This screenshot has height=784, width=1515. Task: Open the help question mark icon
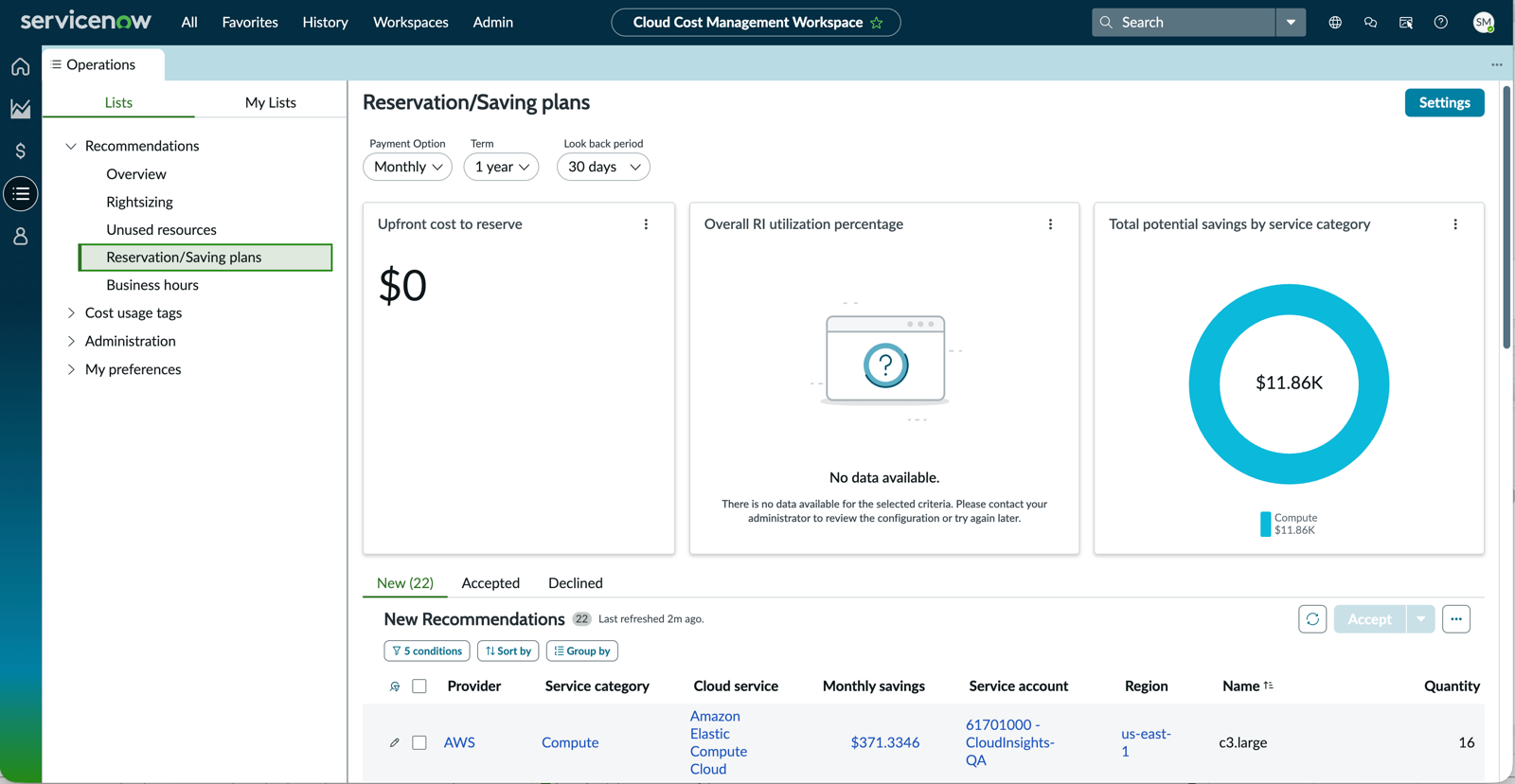[1440, 22]
